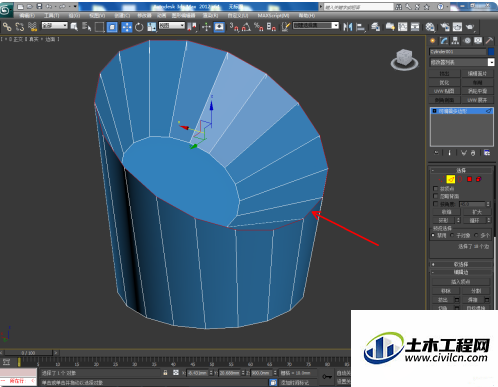This screenshot has height=387, width=498.
Task: Open the Curve Editor icon
Action: [403, 27]
